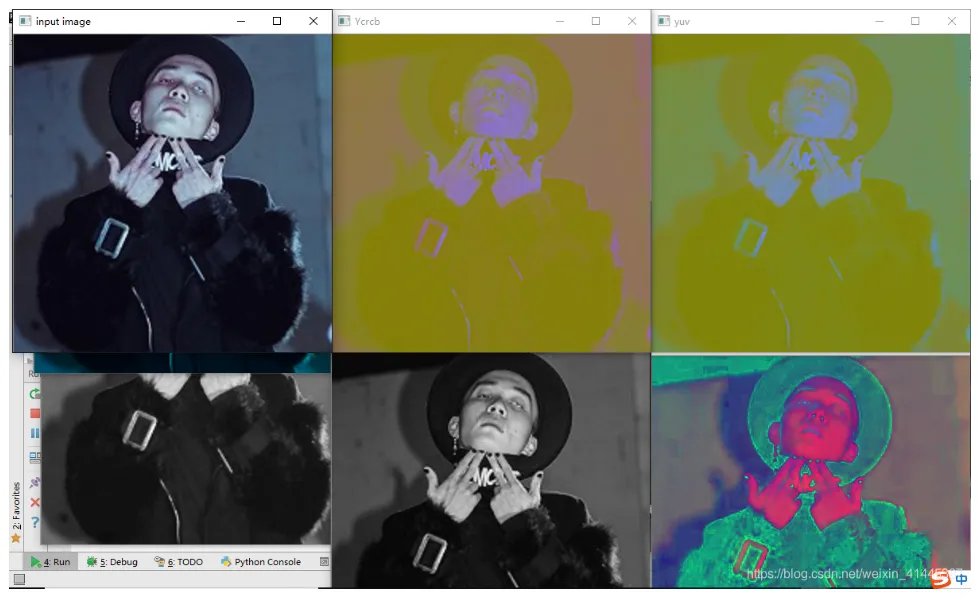The image size is (980, 607).
Task: Focus the window by its Ycrcb title
Action: click(x=368, y=21)
